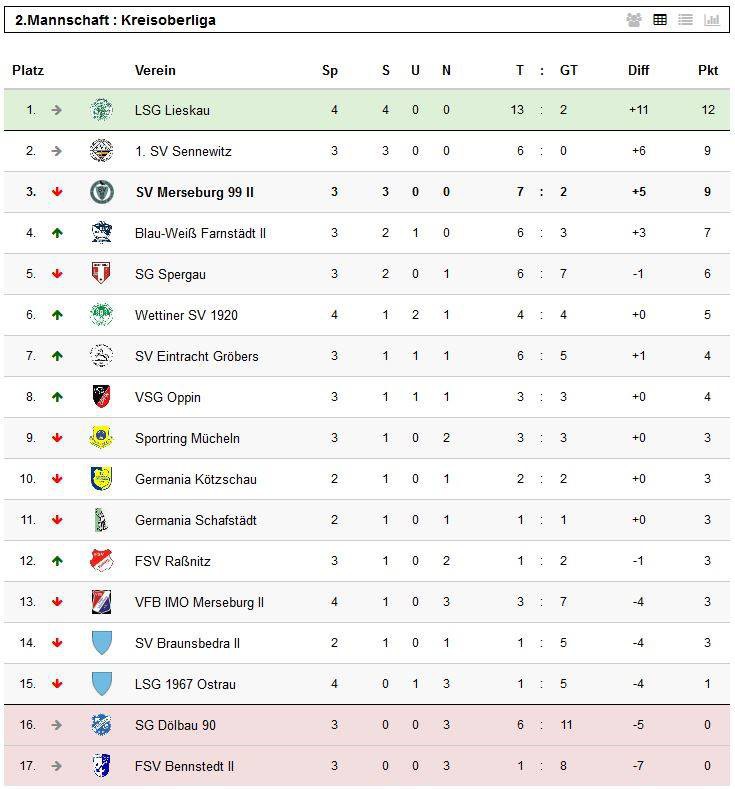735x789 pixels.
Task: Click the FSV Raßnitz red crest
Action: 102,561
